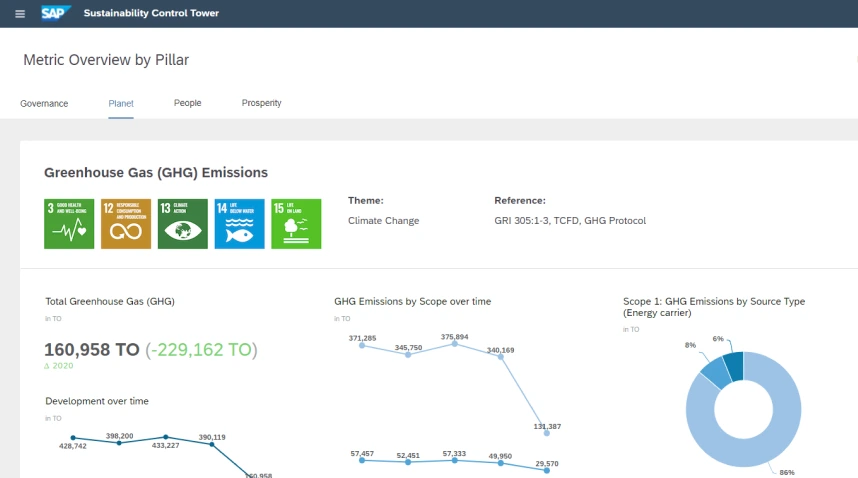Select SDG 12 Responsible Consumption icon

click(126, 224)
